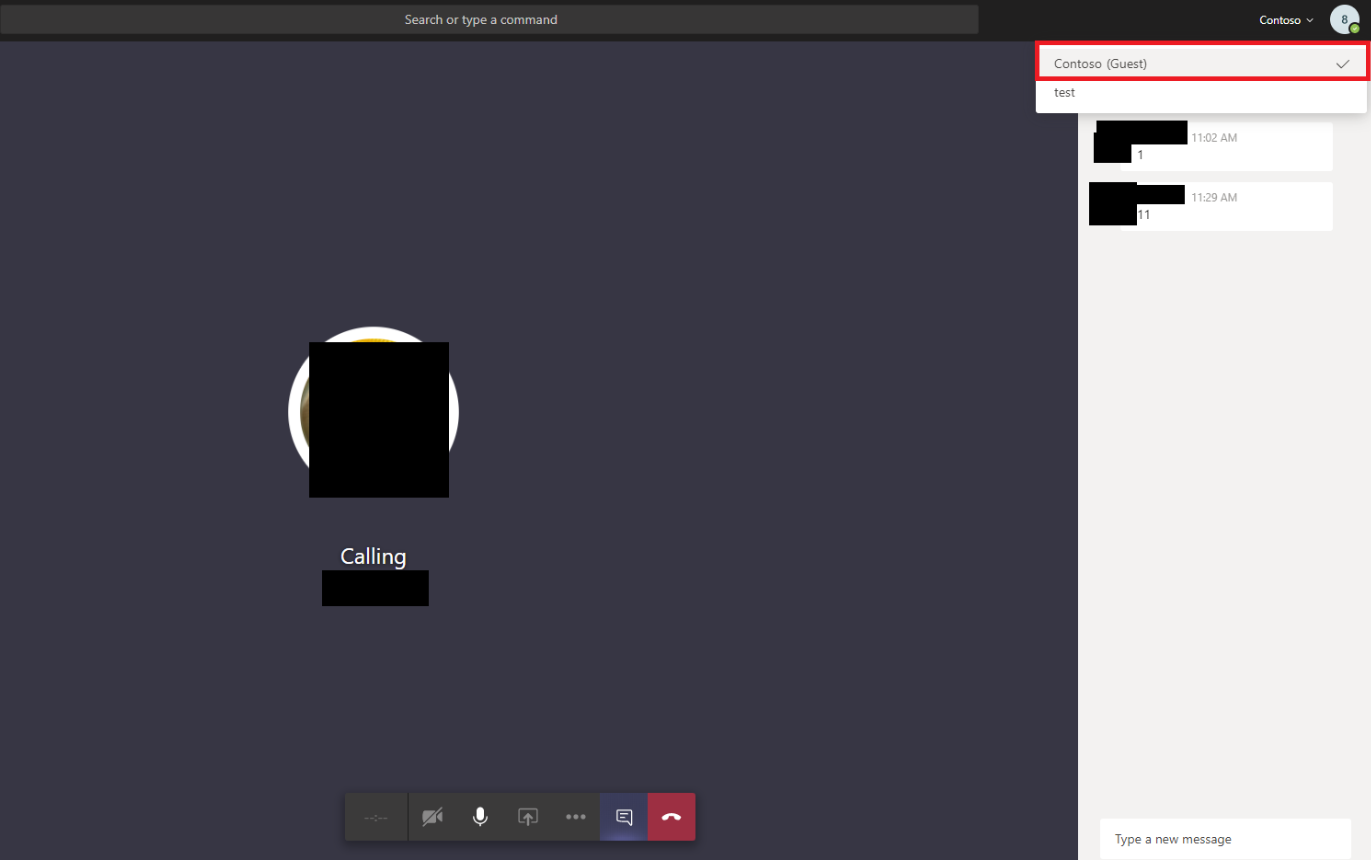Open the share screen tray
Image resolution: width=1372 pixels, height=861 pixels.
pos(528,817)
